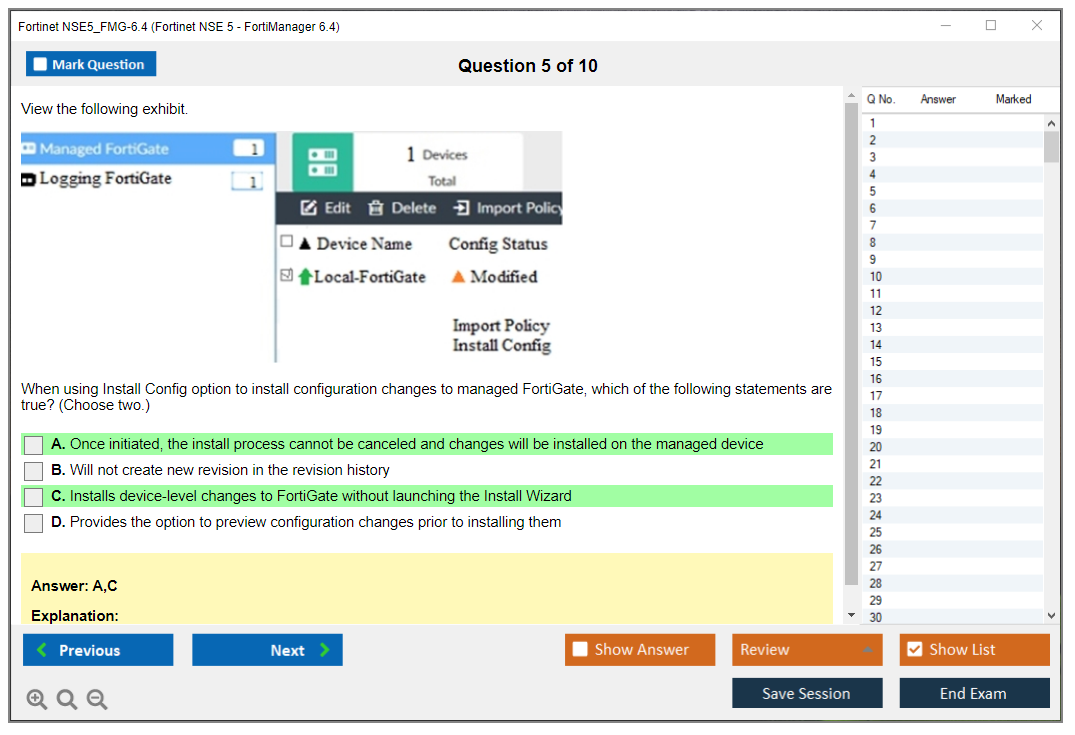Click the green arrow on Next button

click(324, 650)
